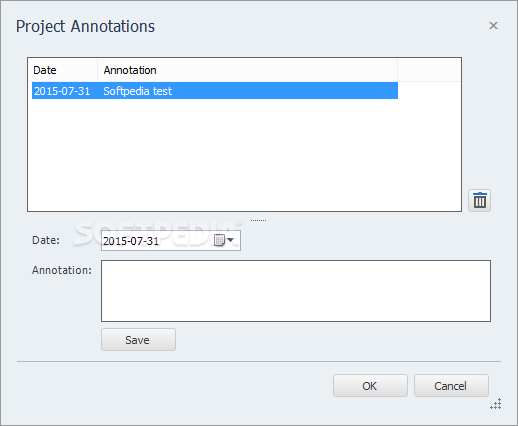Click the 'Date:' field label
Image resolution: width=518 pixels, height=426 pixels.
click(x=46, y=240)
